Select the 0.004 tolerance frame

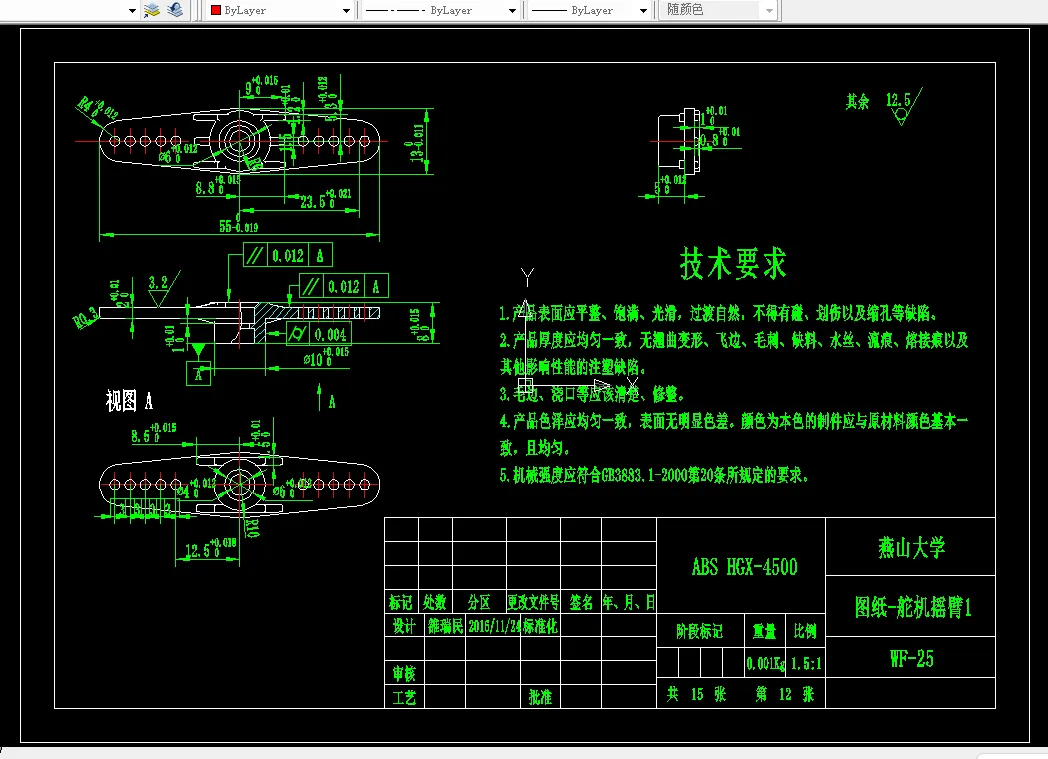pos(318,334)
